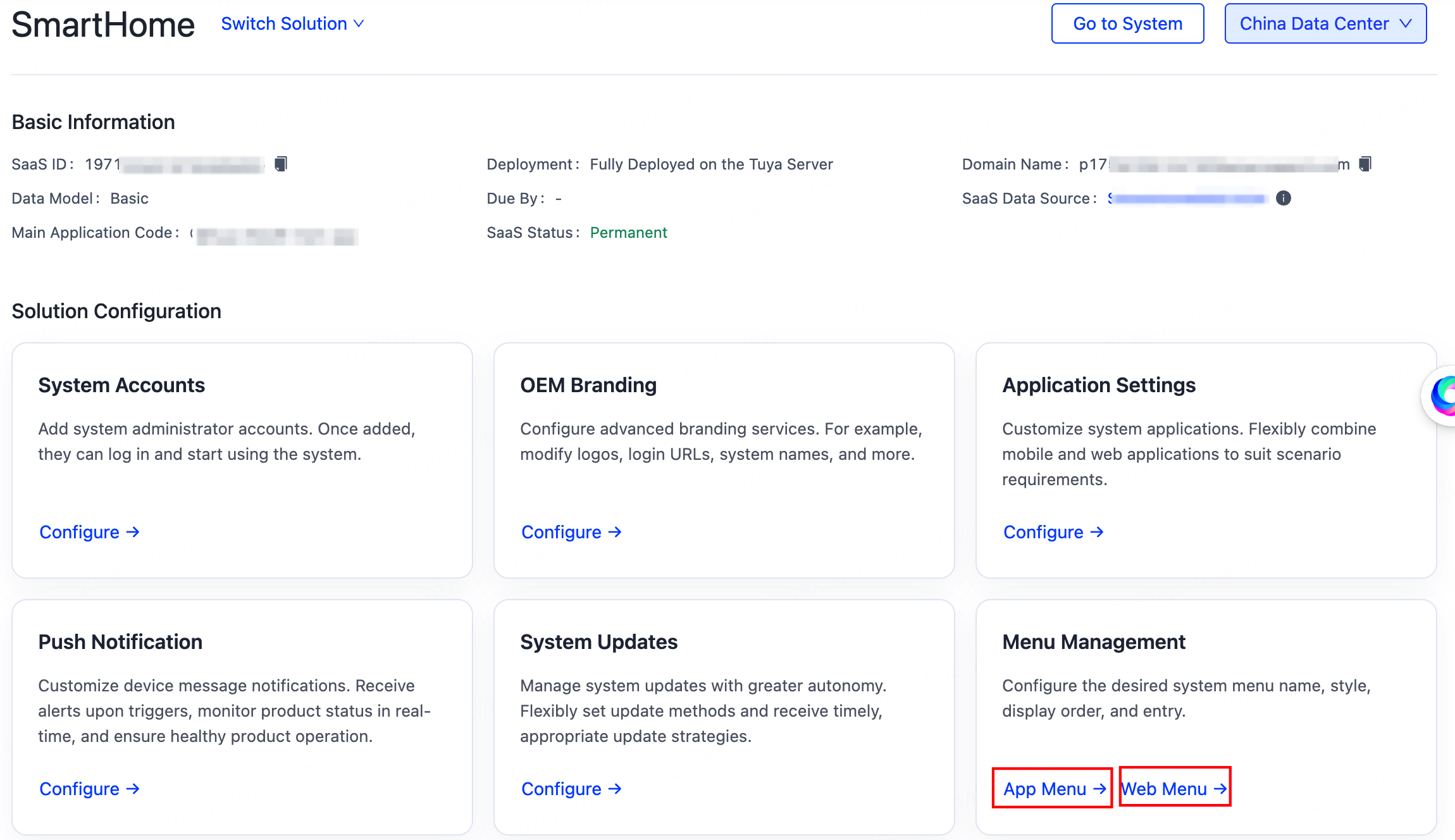Copy the Domain Name value
Screen dimensions: 1455x840
pyautogui.click(x=1365, y=164)
